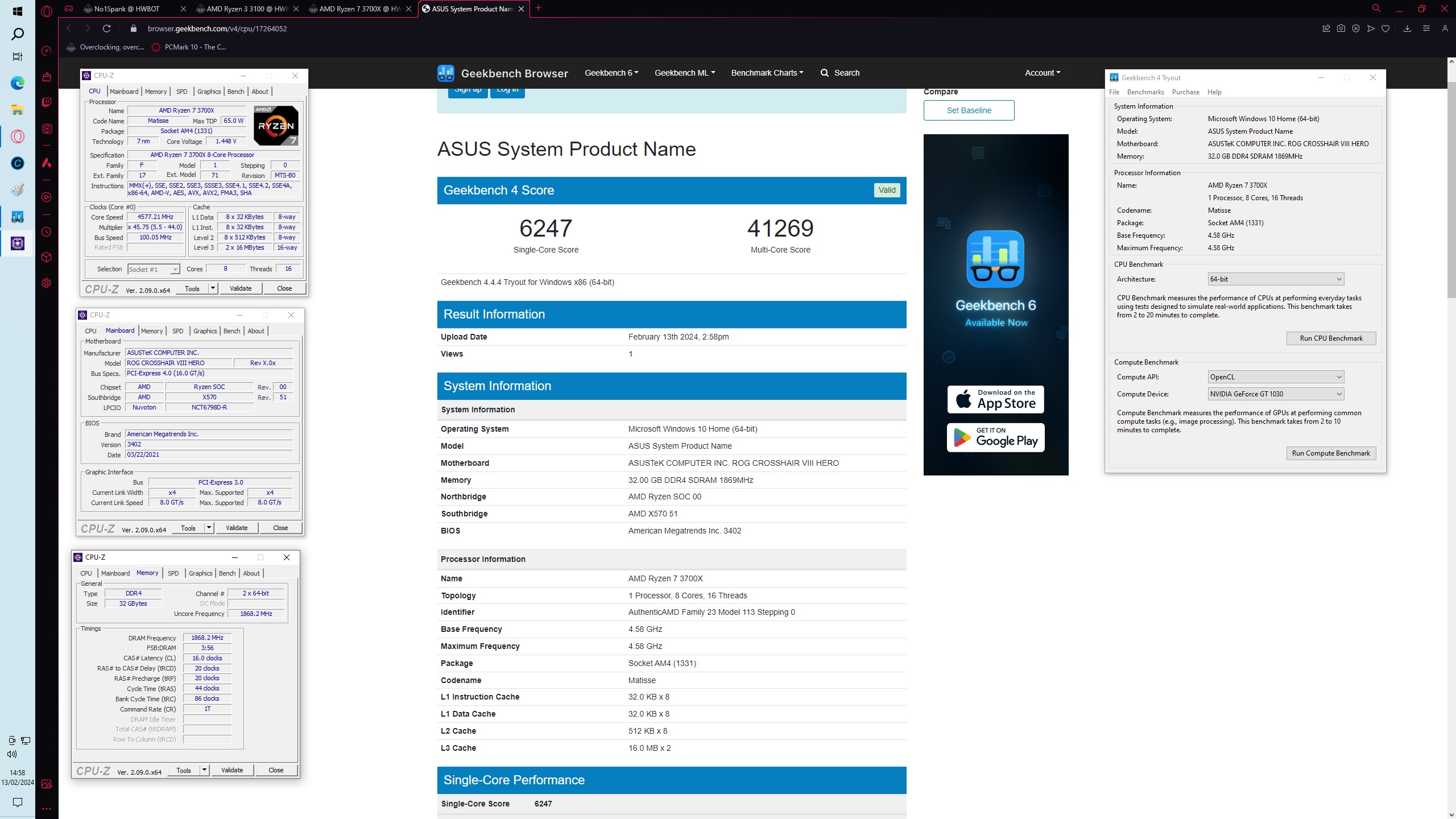Open the Windows Start menu
The image size is (1456, 819).
coord(17,11)
